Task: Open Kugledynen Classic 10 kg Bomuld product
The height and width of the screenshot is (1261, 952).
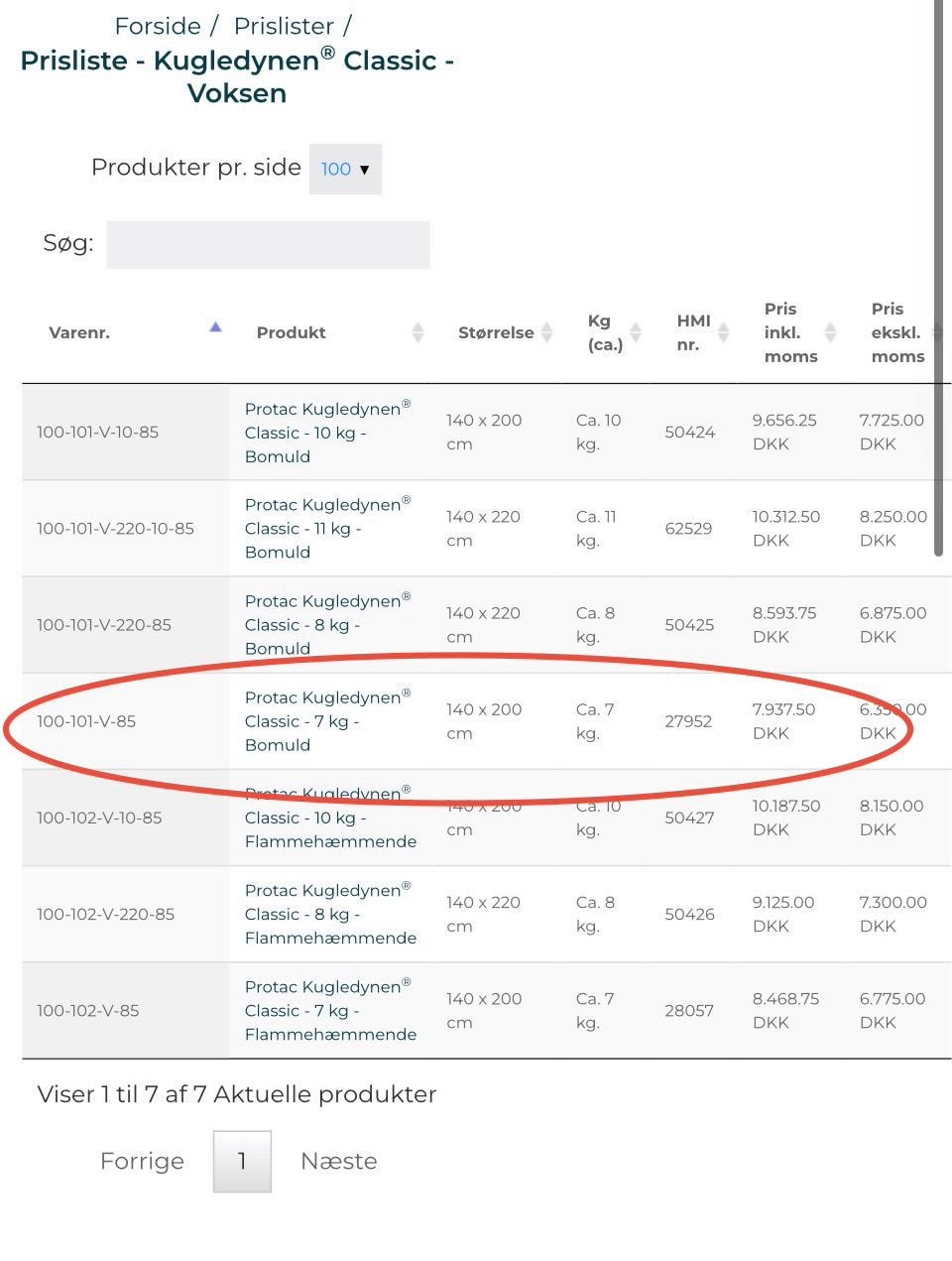Action: click(x=327, y=432)
